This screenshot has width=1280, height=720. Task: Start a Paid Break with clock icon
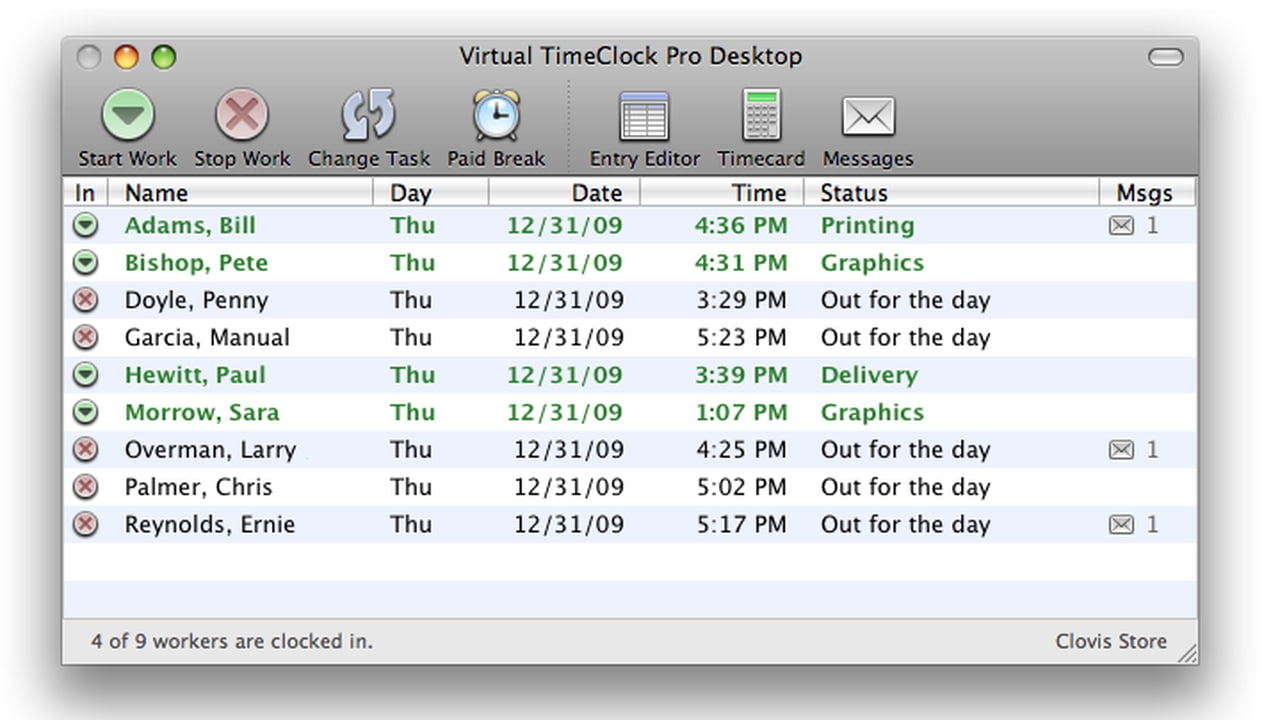[496, 115]
